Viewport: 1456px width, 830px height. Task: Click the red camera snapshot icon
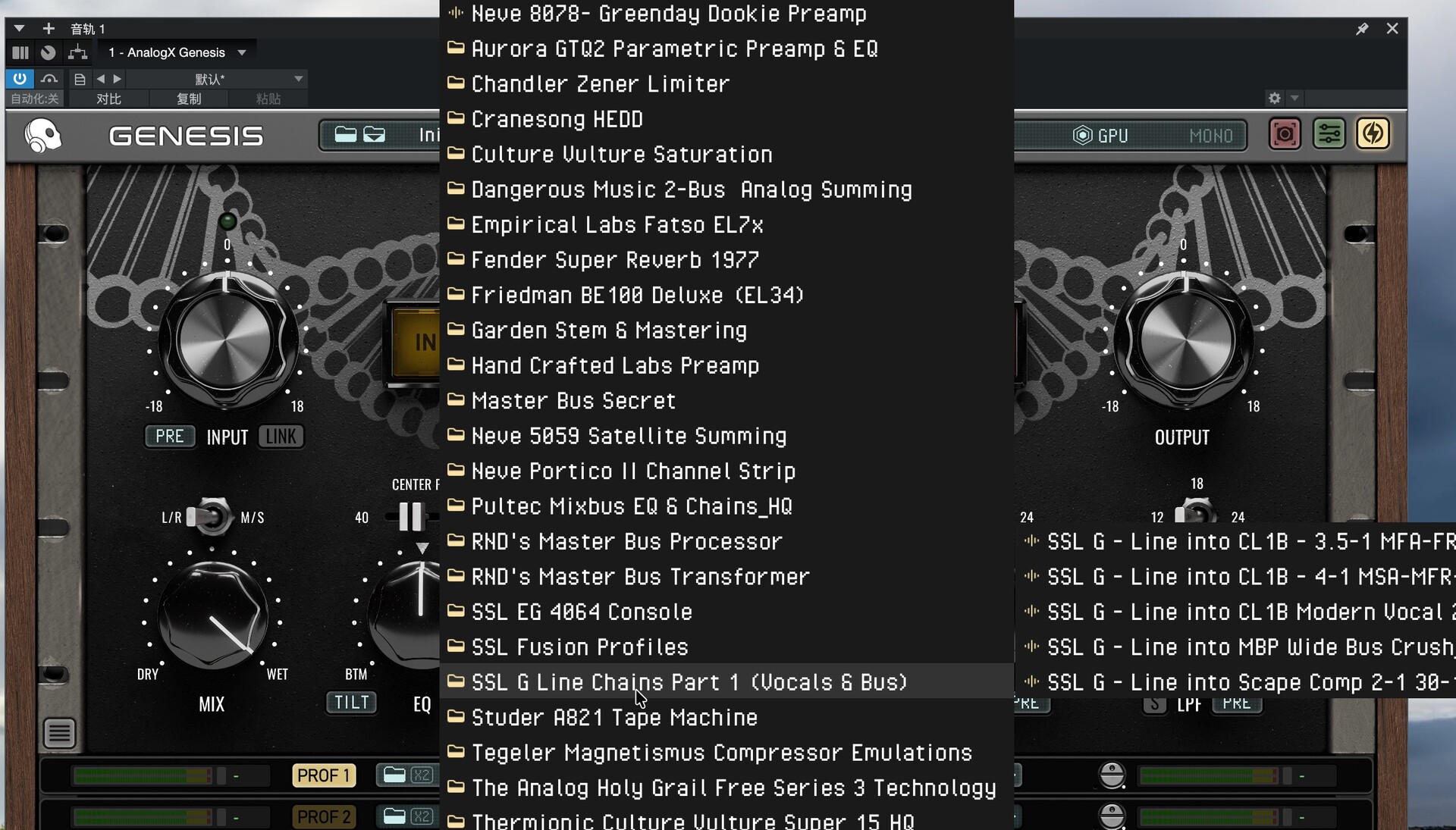tap(1285, 135)
